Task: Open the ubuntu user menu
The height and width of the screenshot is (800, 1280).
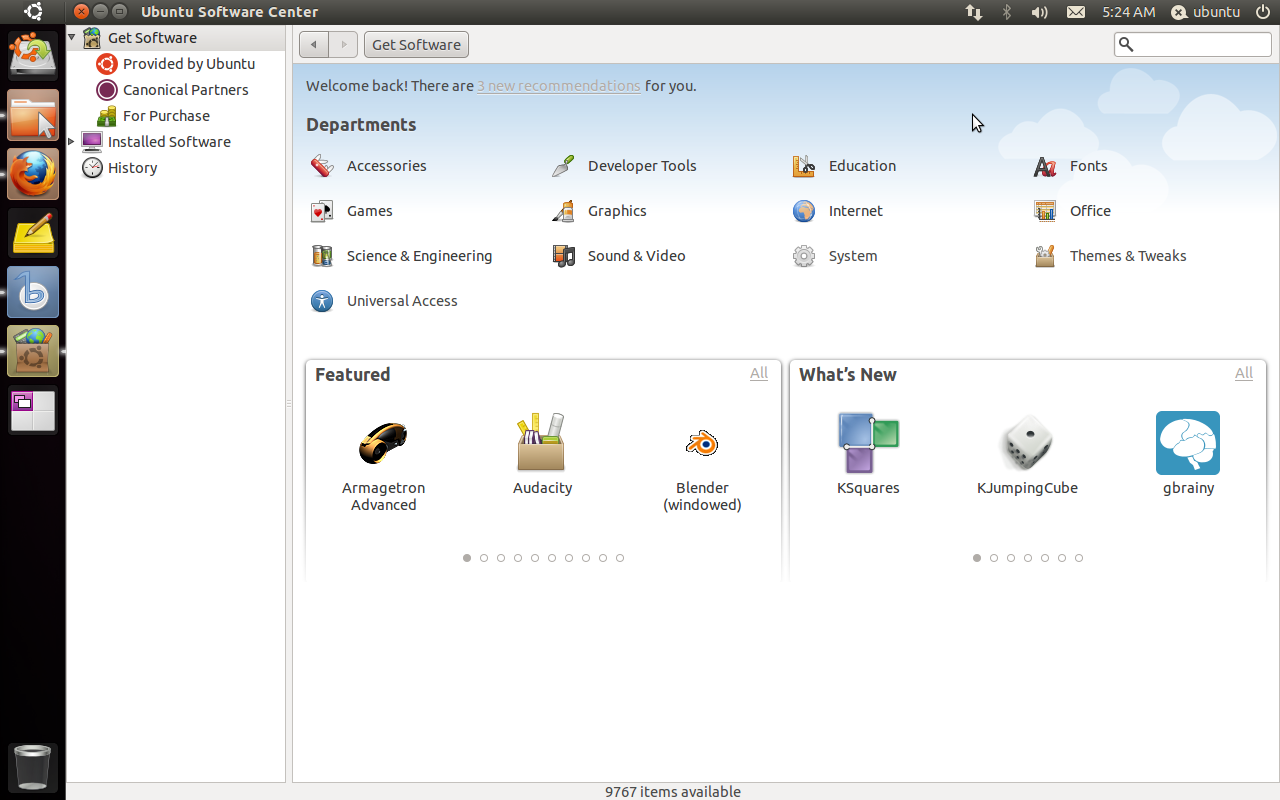Action: tap(1205, 12)
